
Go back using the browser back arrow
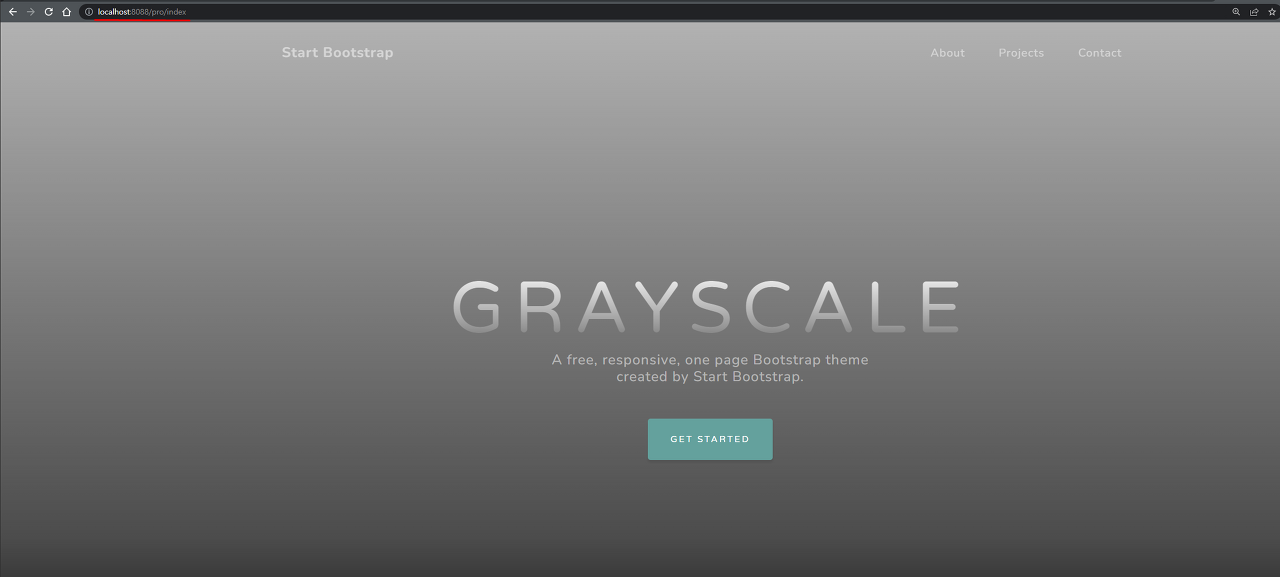pos(13,12)
